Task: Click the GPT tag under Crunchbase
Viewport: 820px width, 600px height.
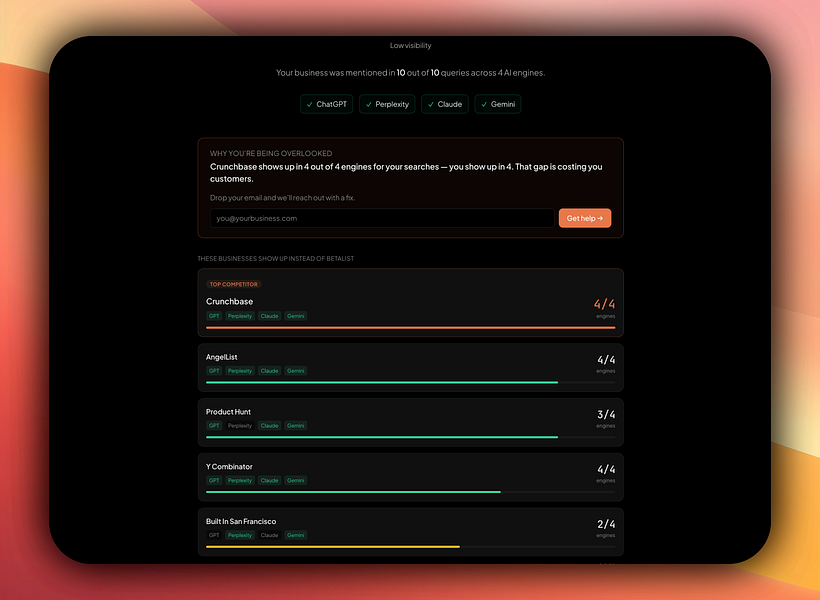Action: [x=214, y=316]
